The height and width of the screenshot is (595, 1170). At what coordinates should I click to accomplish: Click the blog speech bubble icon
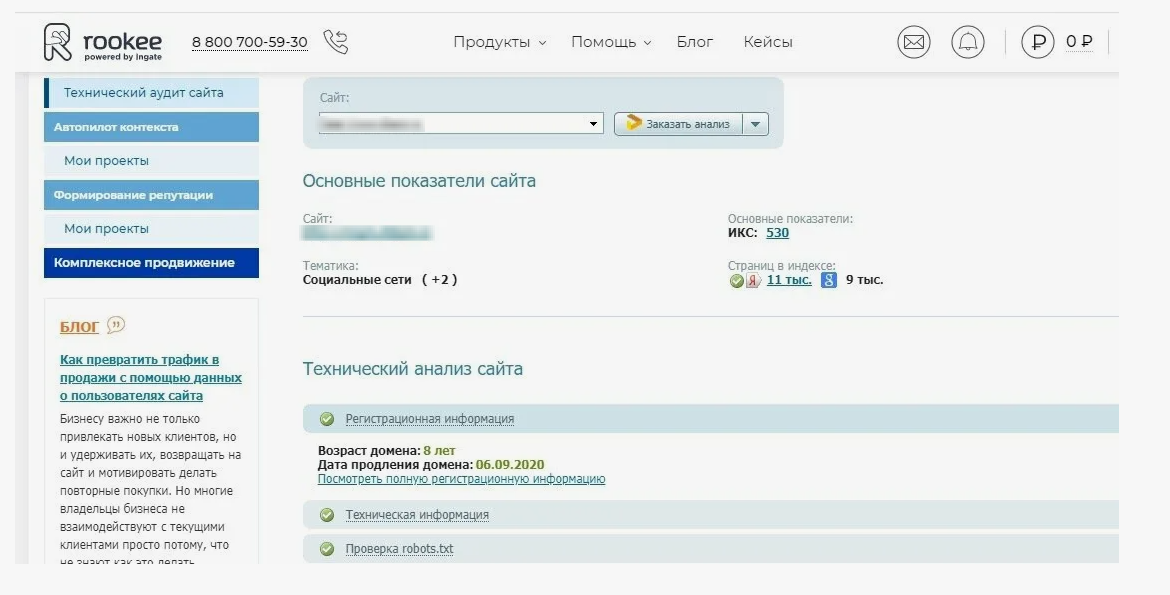click(x=116, y=325)
